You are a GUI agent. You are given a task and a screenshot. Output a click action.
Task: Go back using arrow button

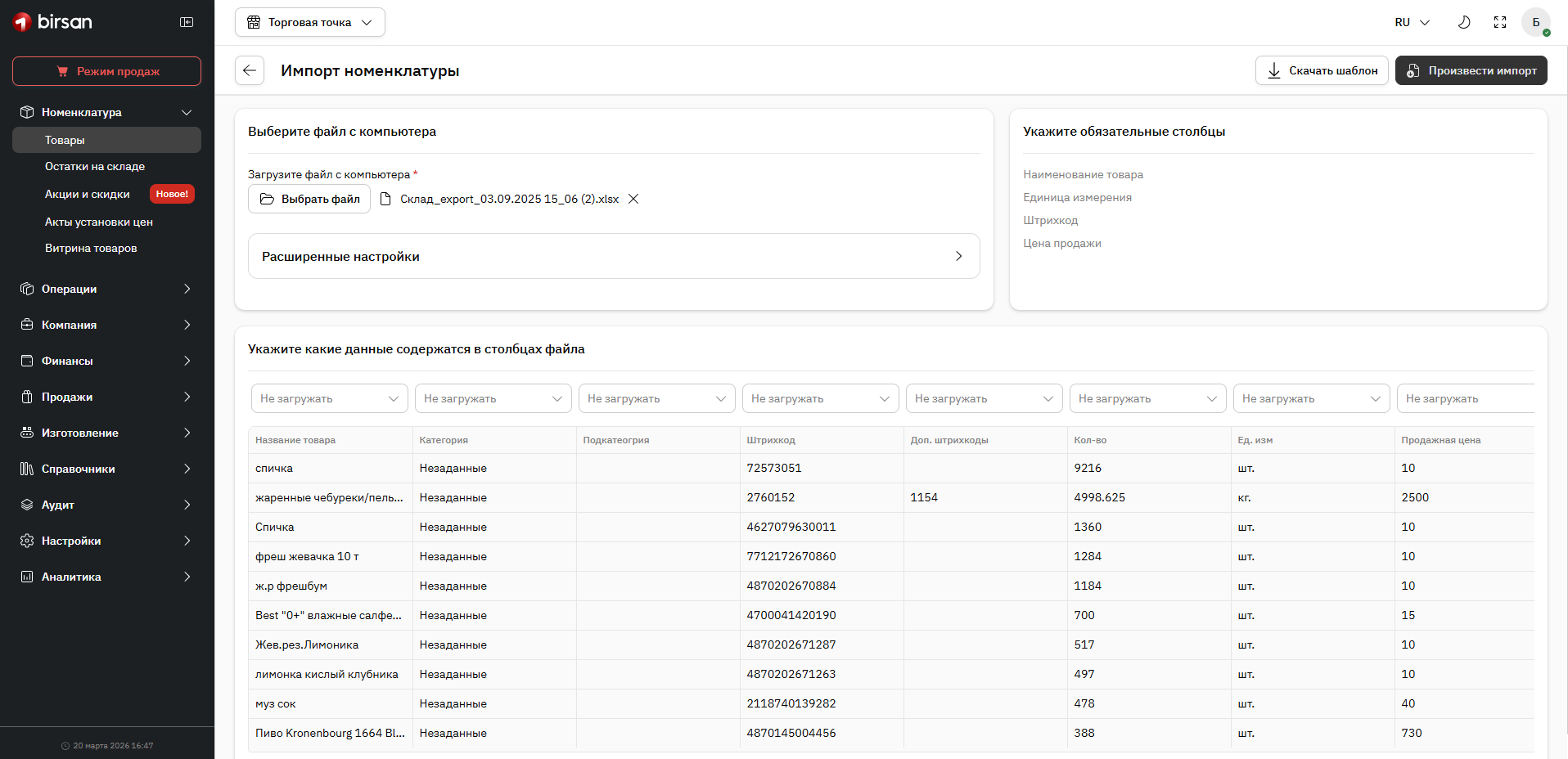[250, 70]
